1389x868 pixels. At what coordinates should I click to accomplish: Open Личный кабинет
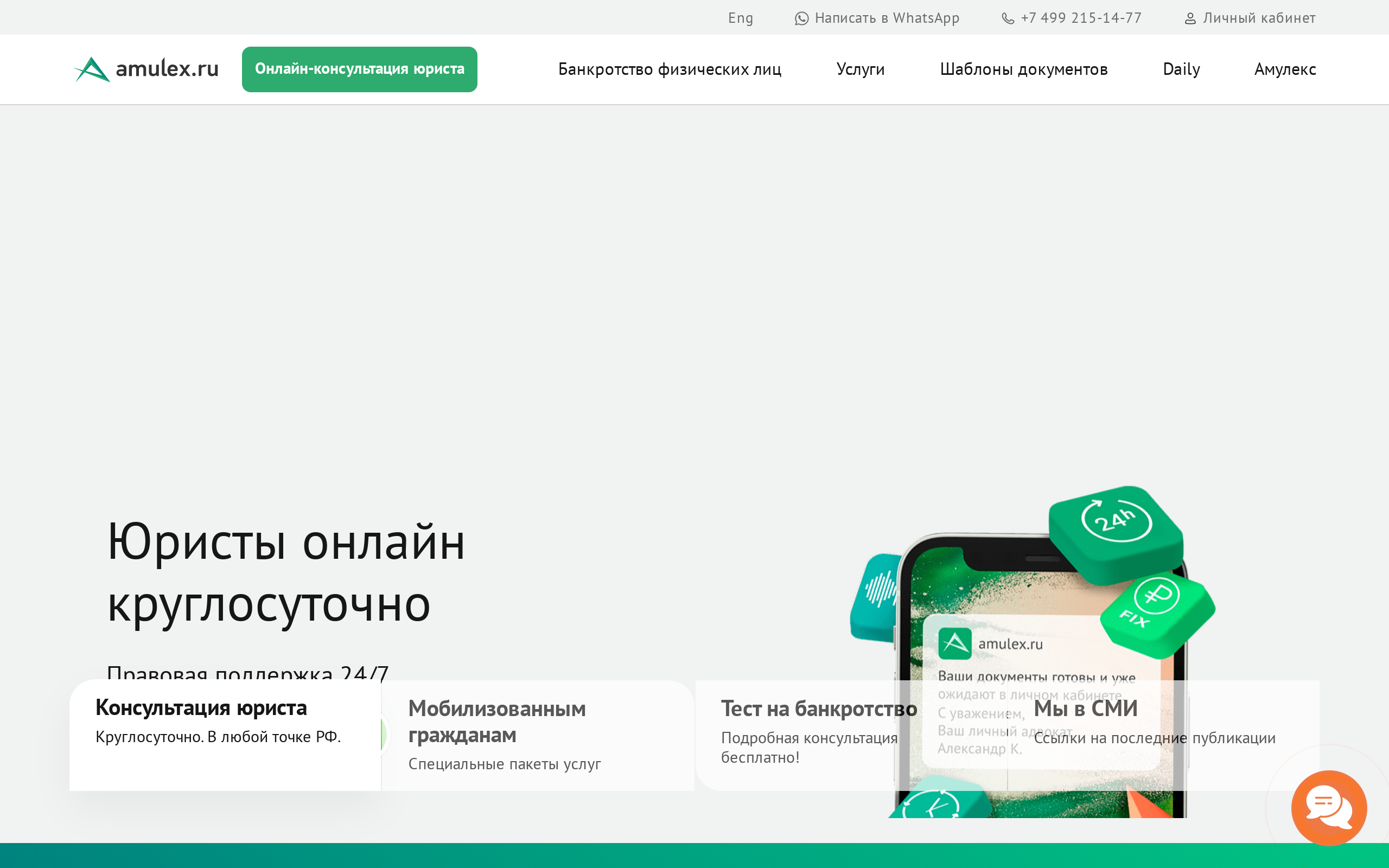coord(1250,18)
